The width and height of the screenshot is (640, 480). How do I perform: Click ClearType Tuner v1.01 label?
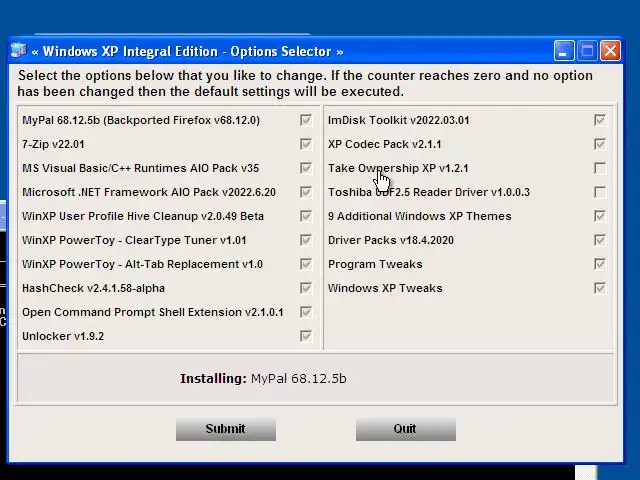coord(134,240)
